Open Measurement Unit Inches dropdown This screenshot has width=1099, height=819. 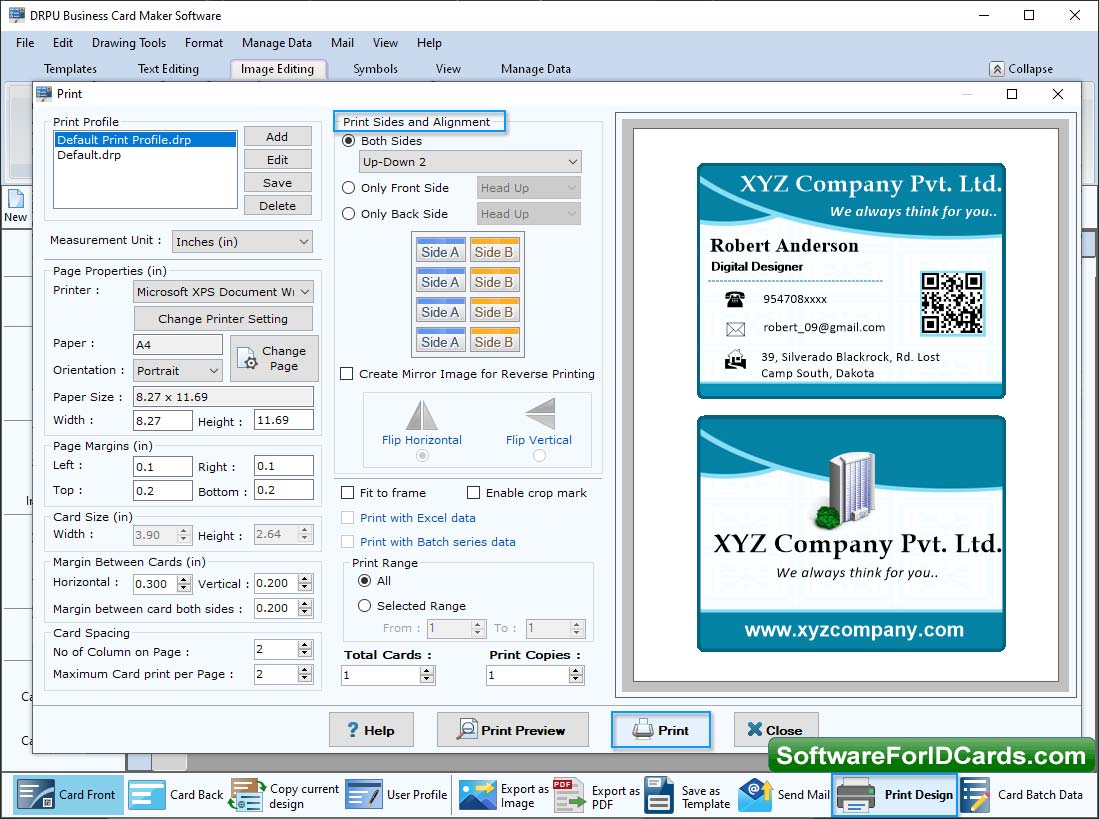[242, 242]
